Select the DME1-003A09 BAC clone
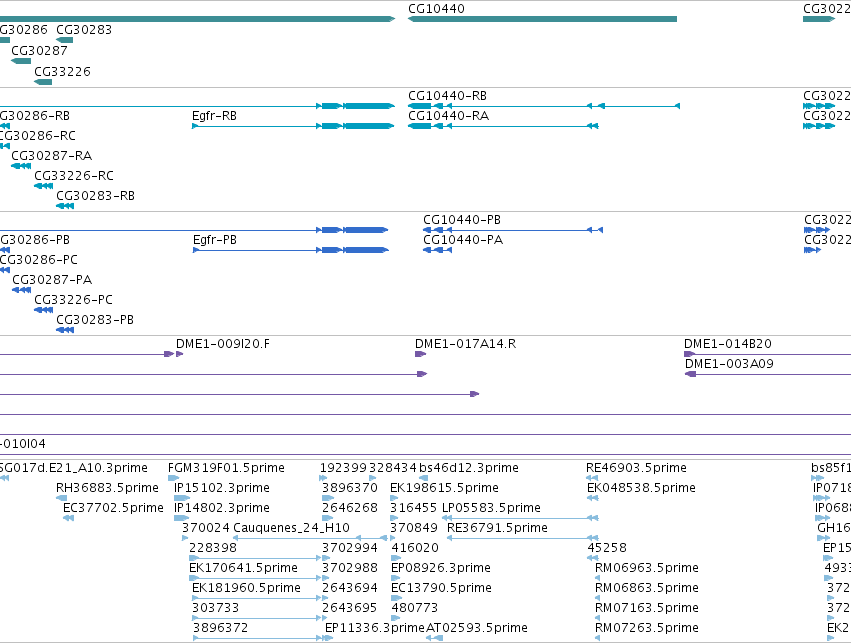The height and width of the screenshot is (643, 851). [x=768, y=374]
